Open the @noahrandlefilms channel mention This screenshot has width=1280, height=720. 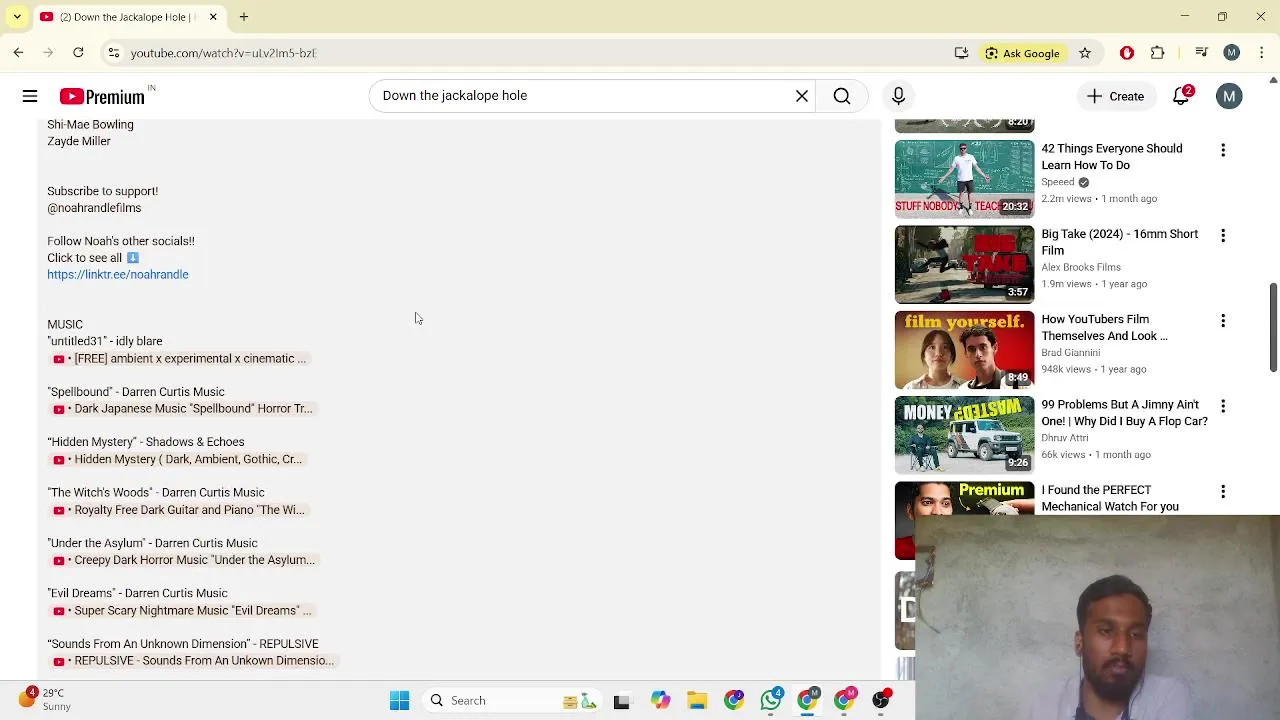[x=94, y=208]
